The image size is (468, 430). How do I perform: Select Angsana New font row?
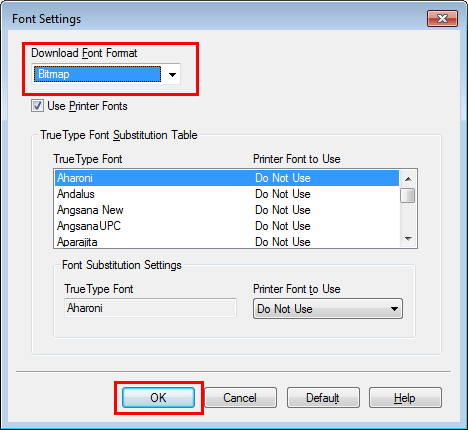pos(227,210)
